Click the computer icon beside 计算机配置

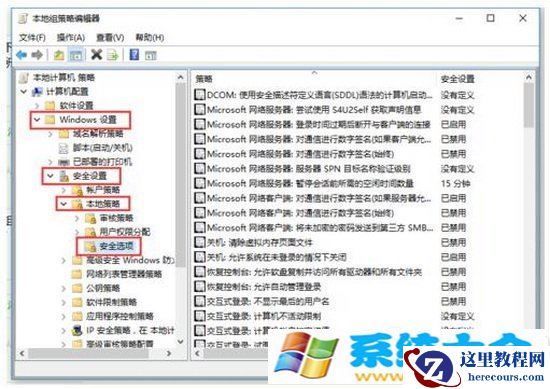(x=37, y=92)
